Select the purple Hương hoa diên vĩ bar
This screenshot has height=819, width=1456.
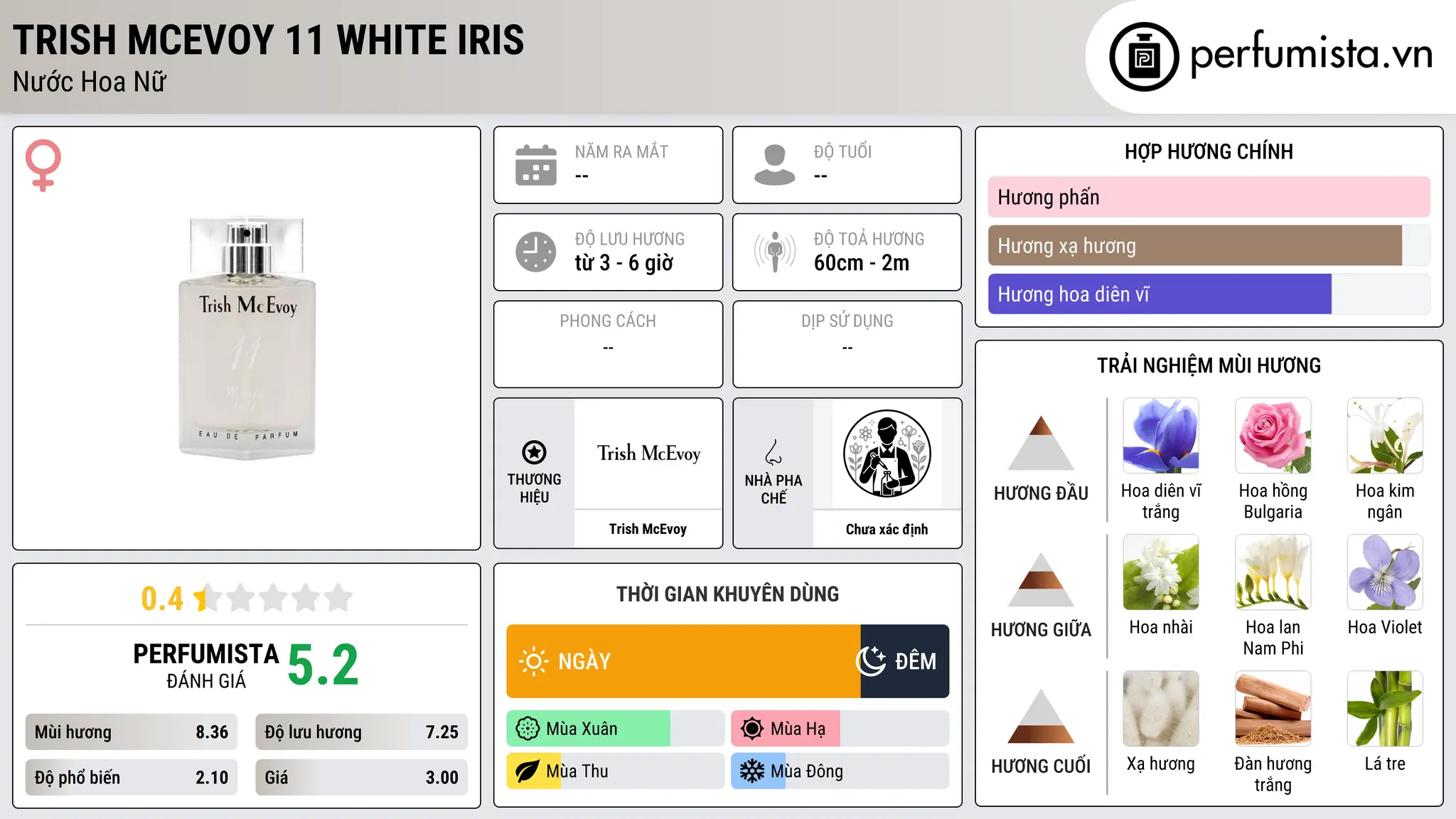[x=1160, y=294]
